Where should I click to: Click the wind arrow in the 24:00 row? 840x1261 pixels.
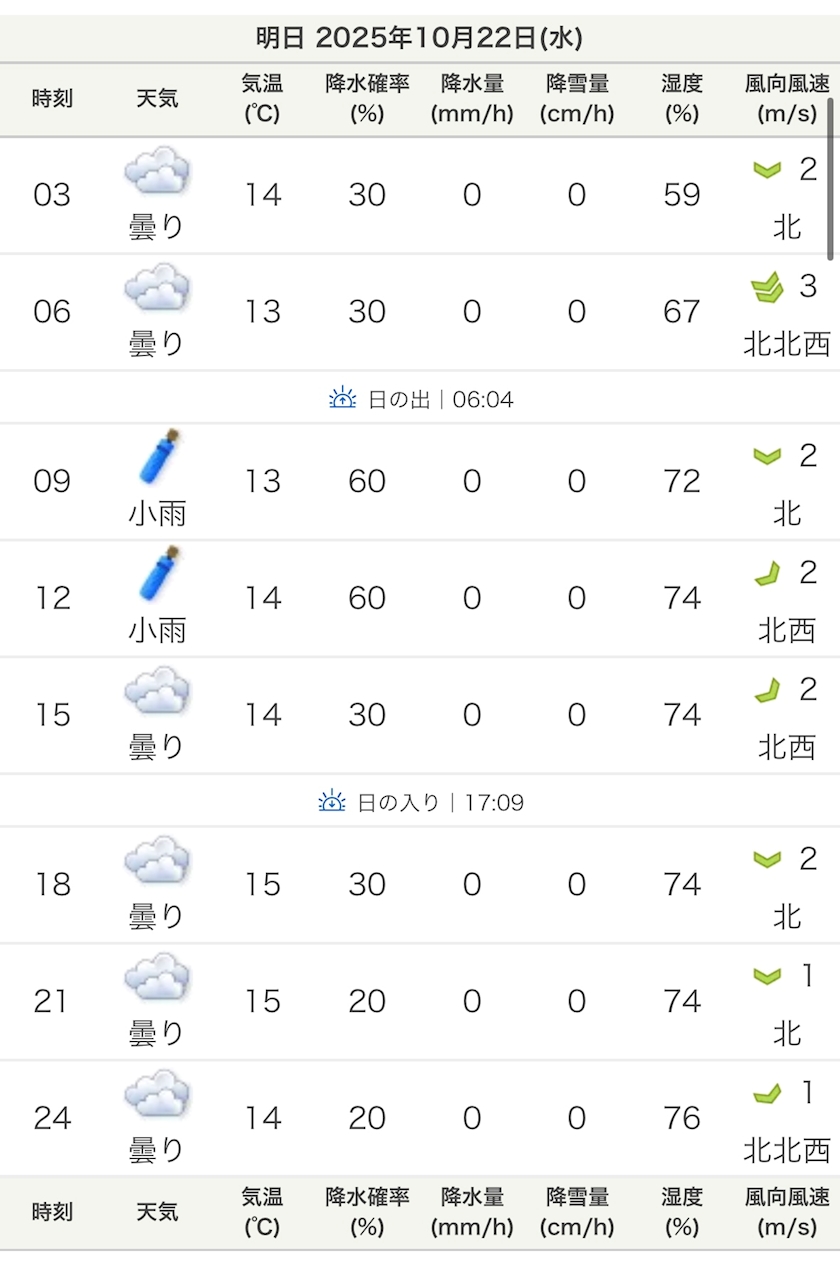(x=767, y=1094)
